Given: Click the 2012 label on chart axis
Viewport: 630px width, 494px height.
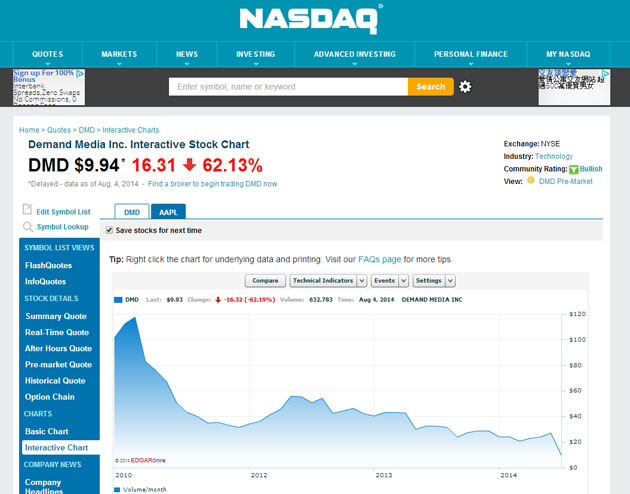Looking at the screenshot, I should coord(259,475).
